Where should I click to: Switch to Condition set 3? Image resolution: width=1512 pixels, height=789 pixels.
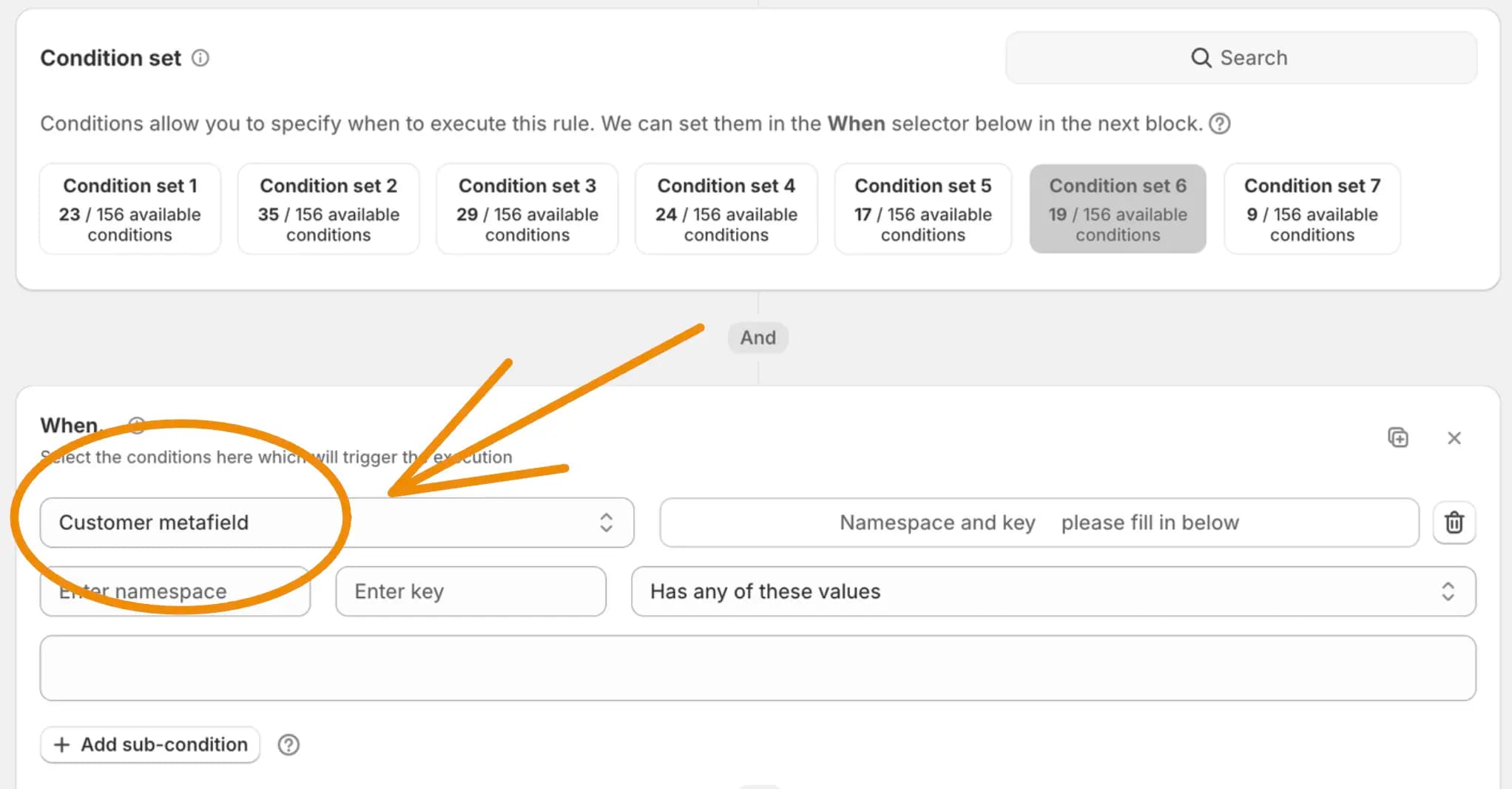(x=527, y=209)
